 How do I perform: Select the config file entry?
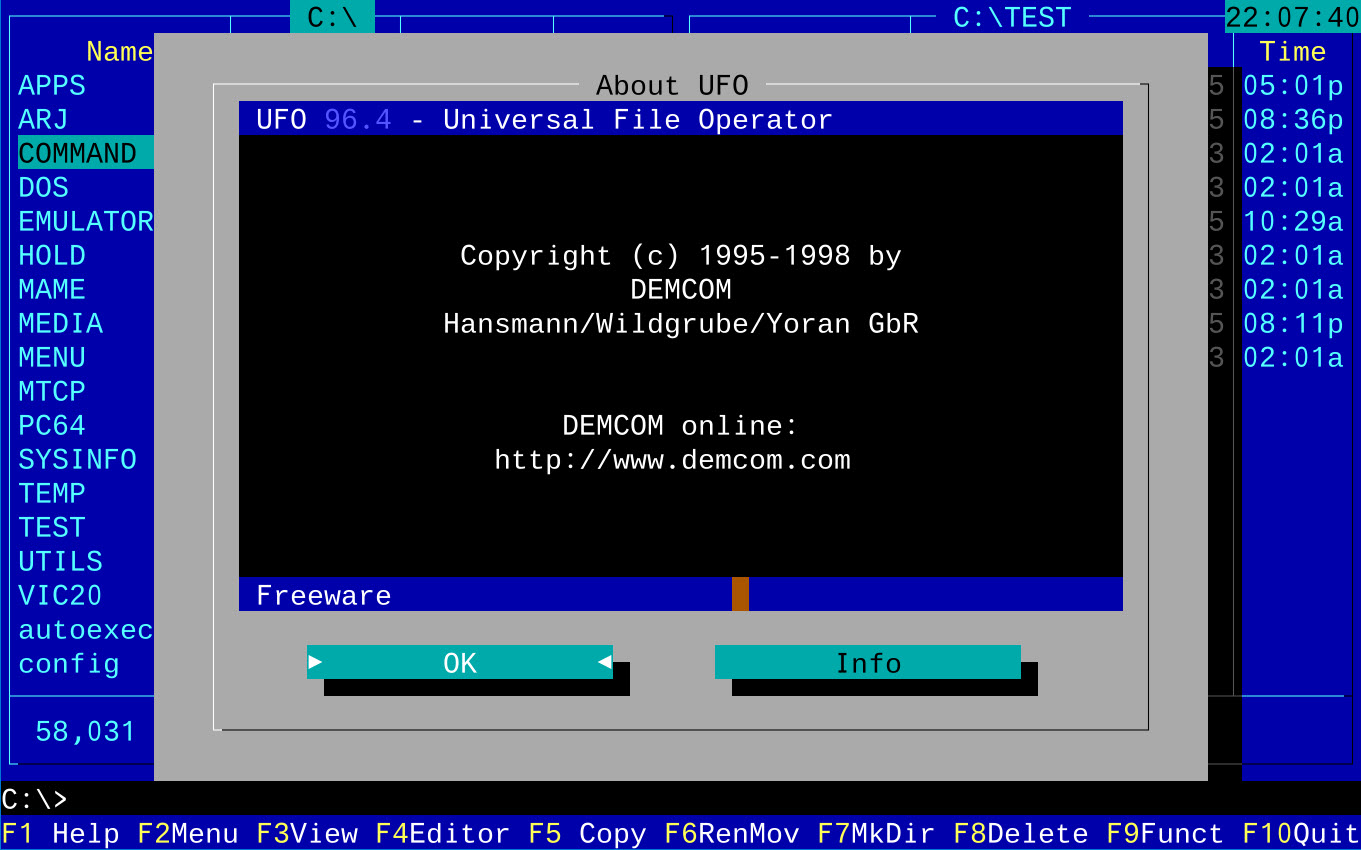click(69, 663)
